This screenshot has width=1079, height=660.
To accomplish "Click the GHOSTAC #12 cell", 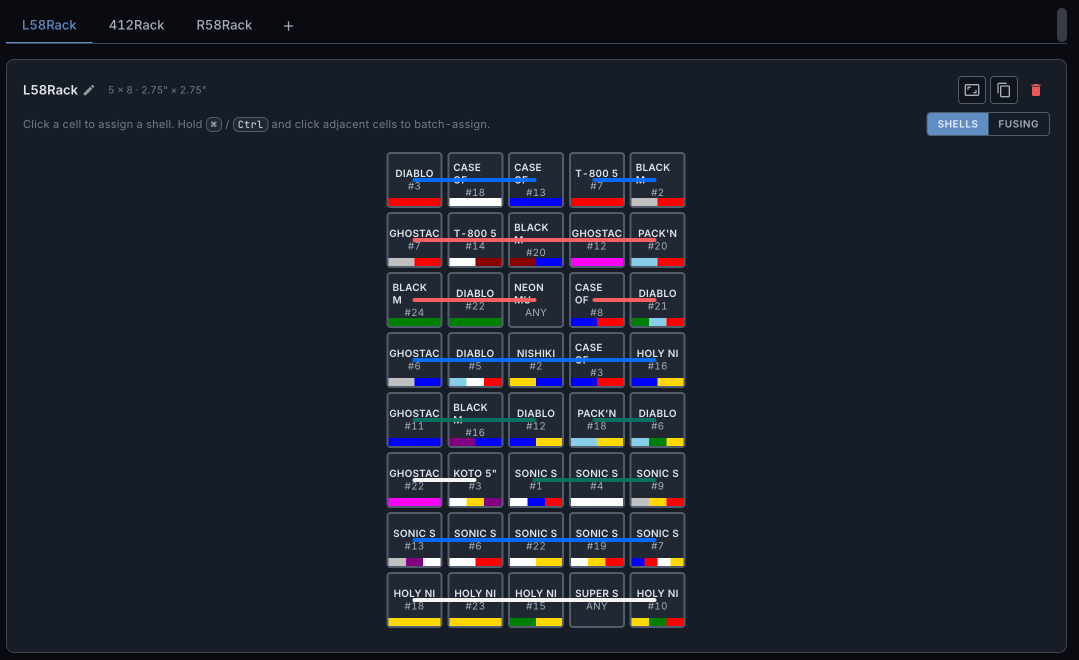I will click(597, 239).
